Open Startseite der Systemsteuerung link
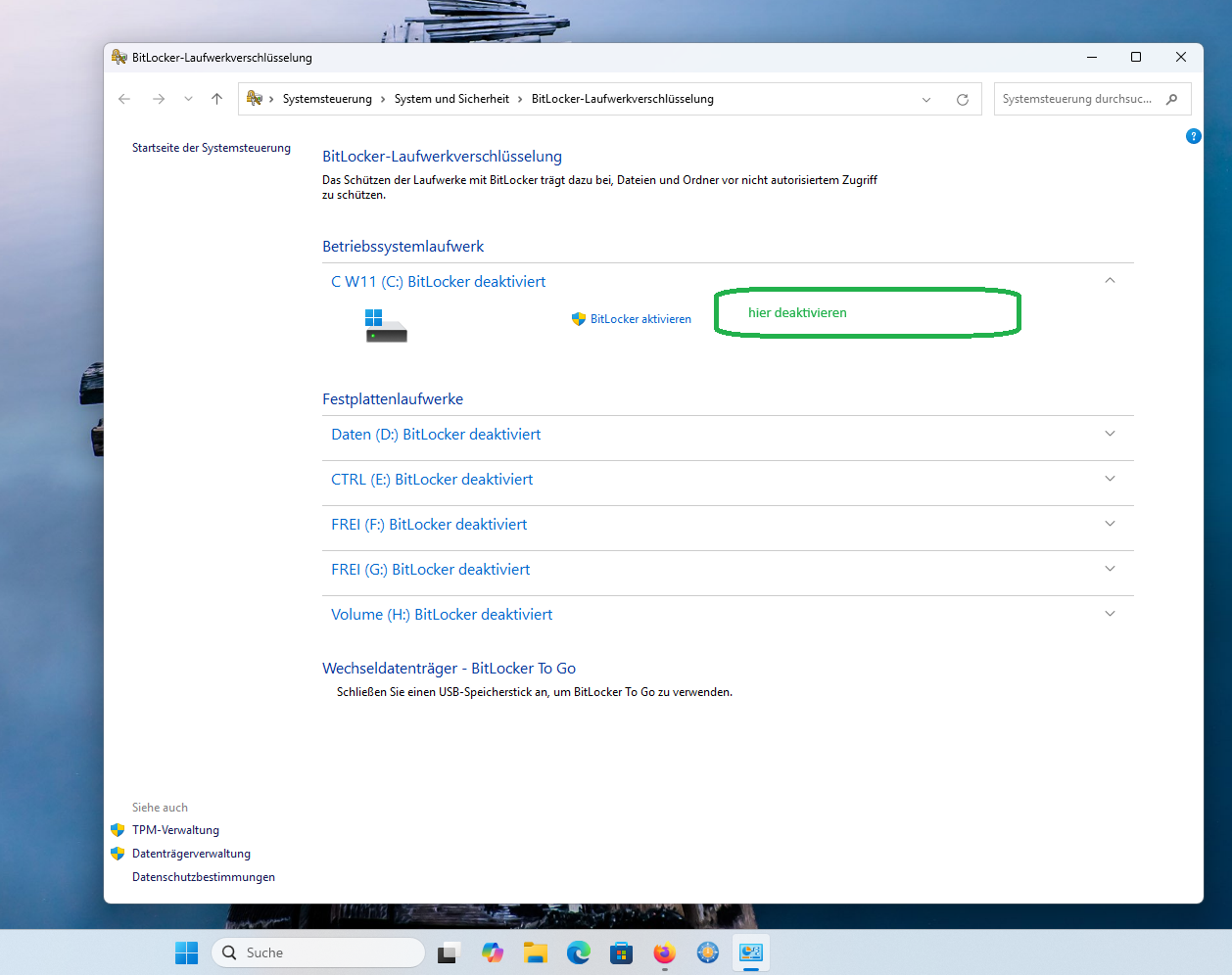 pos(212,148)
